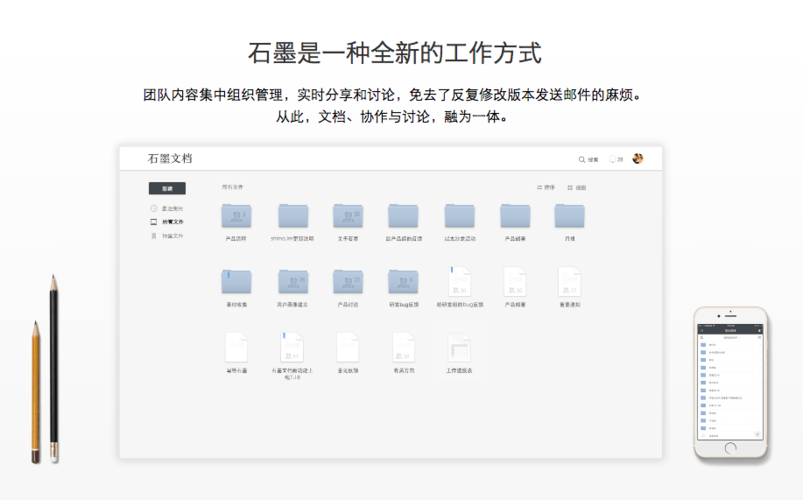Open the 素材收集 folder with blue marker
The height and width of the screenshot is (500, 803).
click(x=236, y=282)
